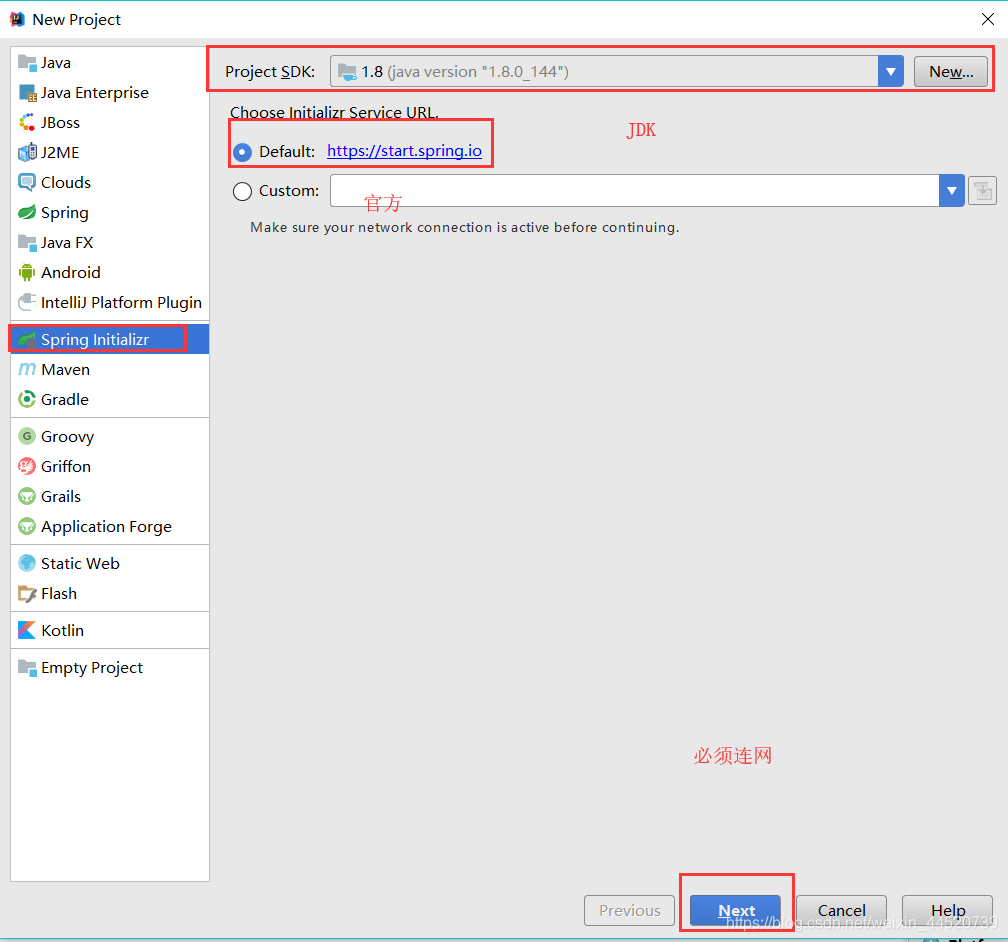The image size is (1008, 942).
Task: Click the Android robot icon
Action: [27, 273]
